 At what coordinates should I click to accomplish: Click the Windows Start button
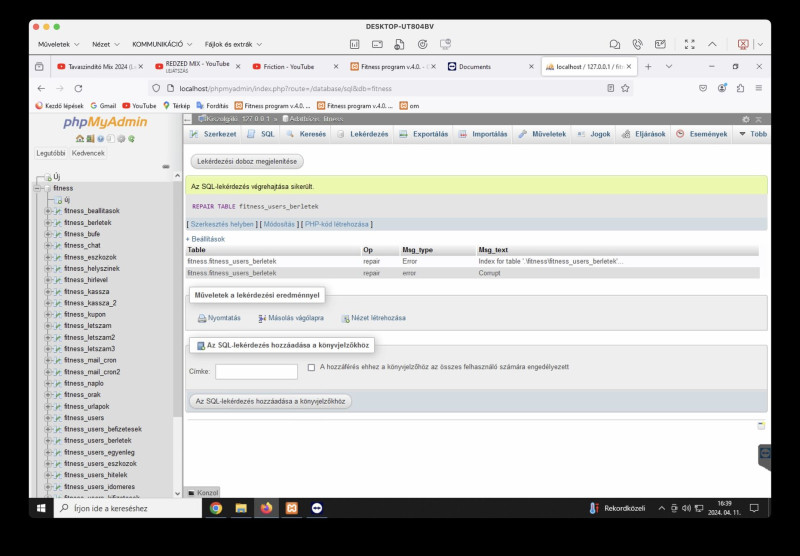point(41,508)
